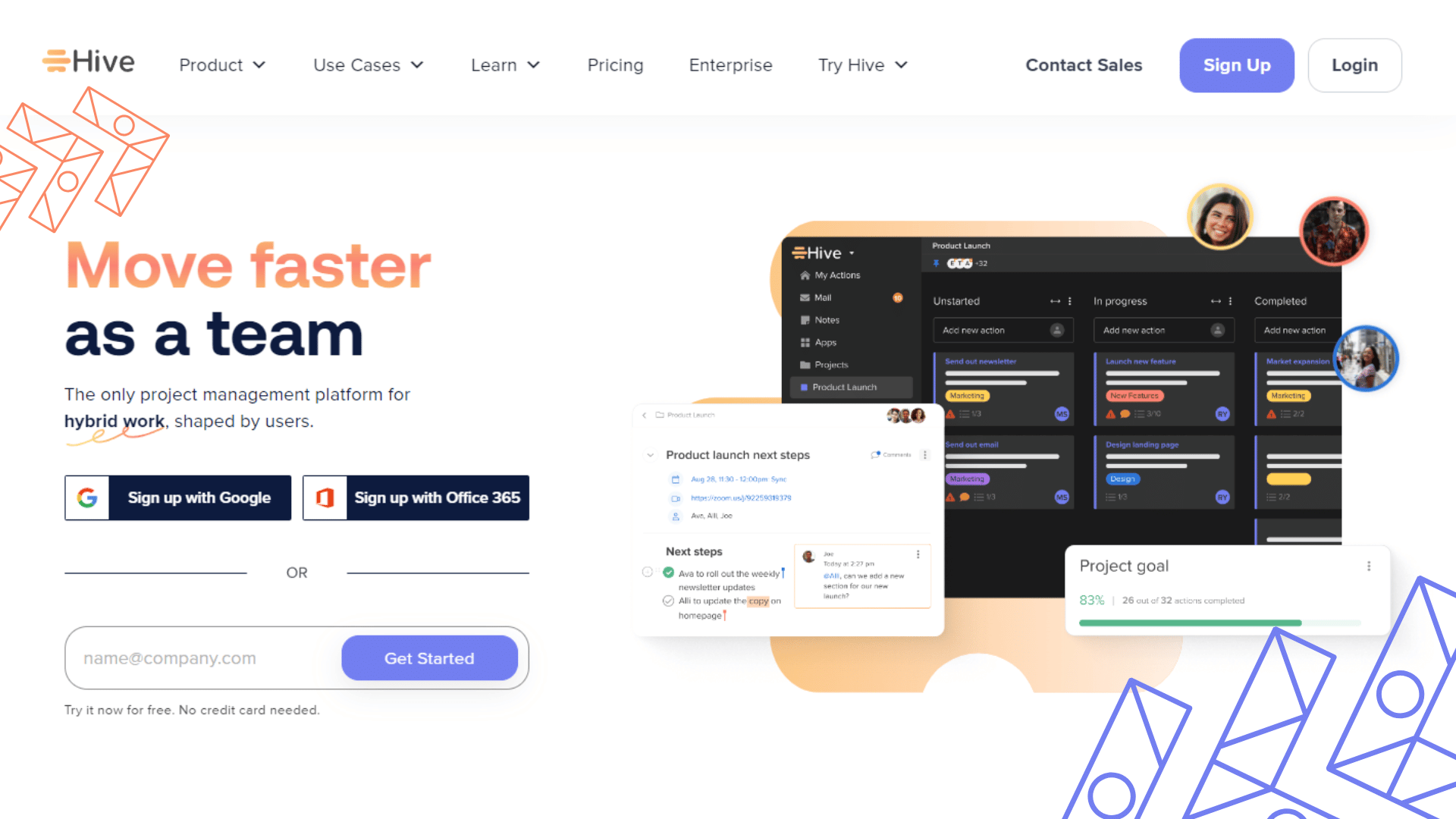Click the Contact Sales link
Viewport: 1456px width, 819px height.
tap(1083, 65)
